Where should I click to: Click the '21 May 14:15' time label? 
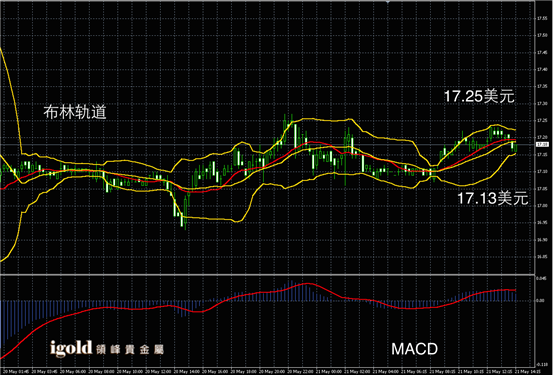[x=528, y=371]
